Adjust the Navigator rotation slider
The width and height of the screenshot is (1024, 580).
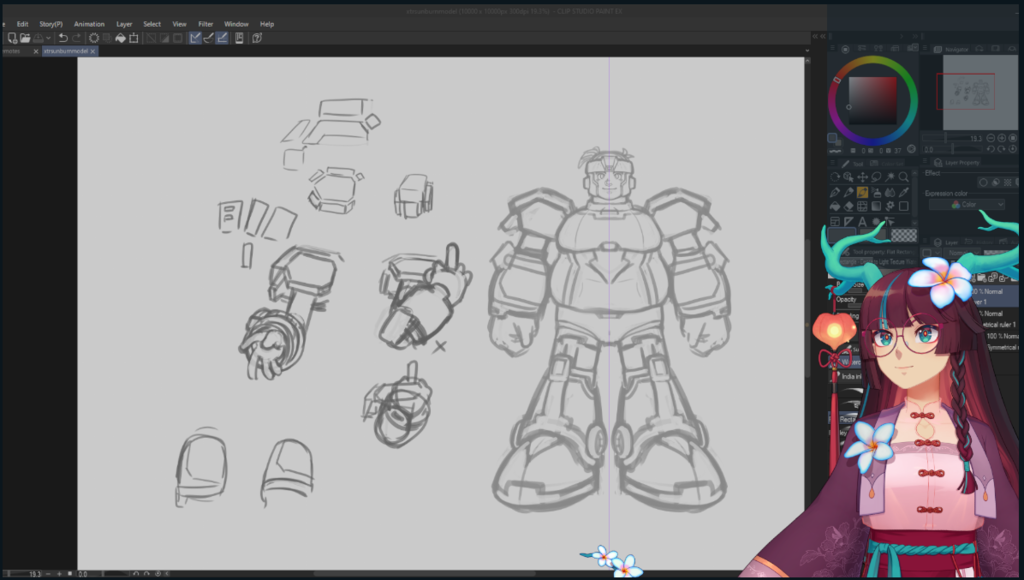pyautogui.click(x=953, y=149)
